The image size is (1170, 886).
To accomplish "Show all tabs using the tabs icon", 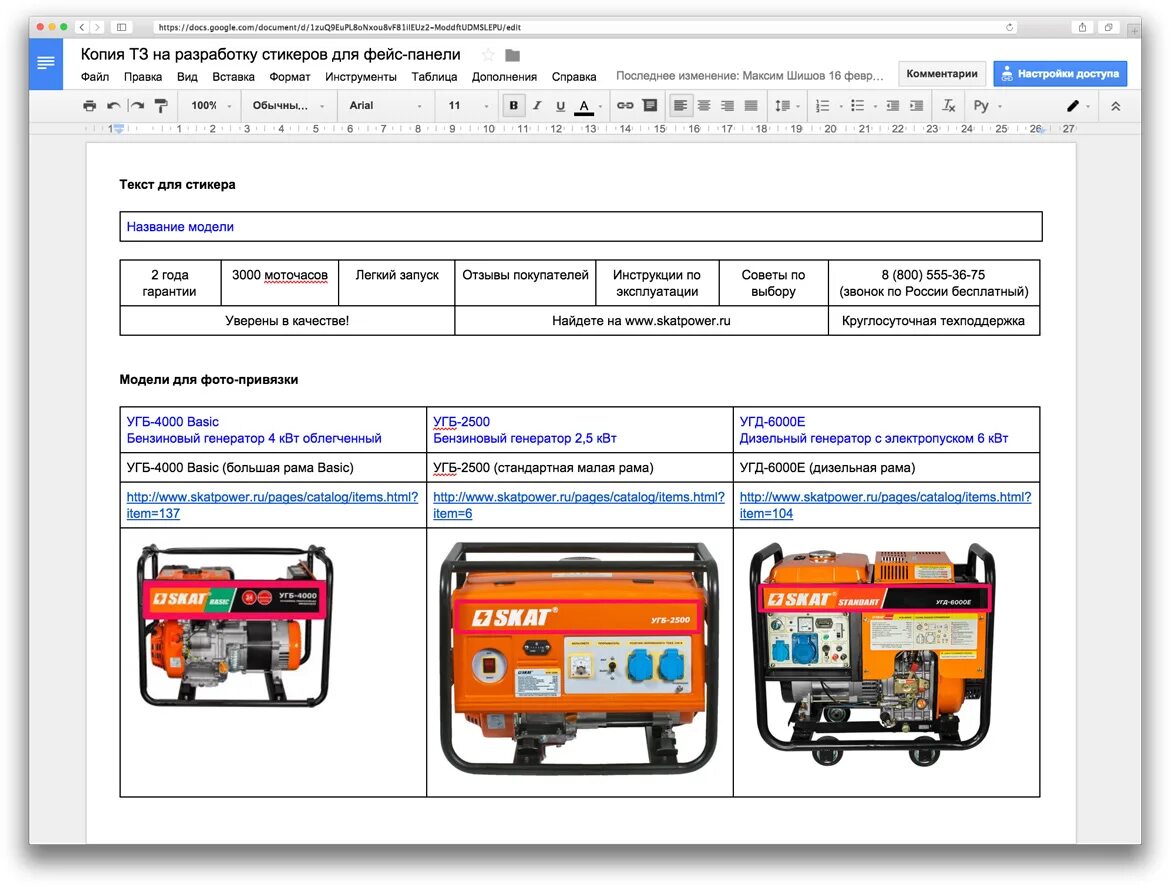I will [1108, 27].
